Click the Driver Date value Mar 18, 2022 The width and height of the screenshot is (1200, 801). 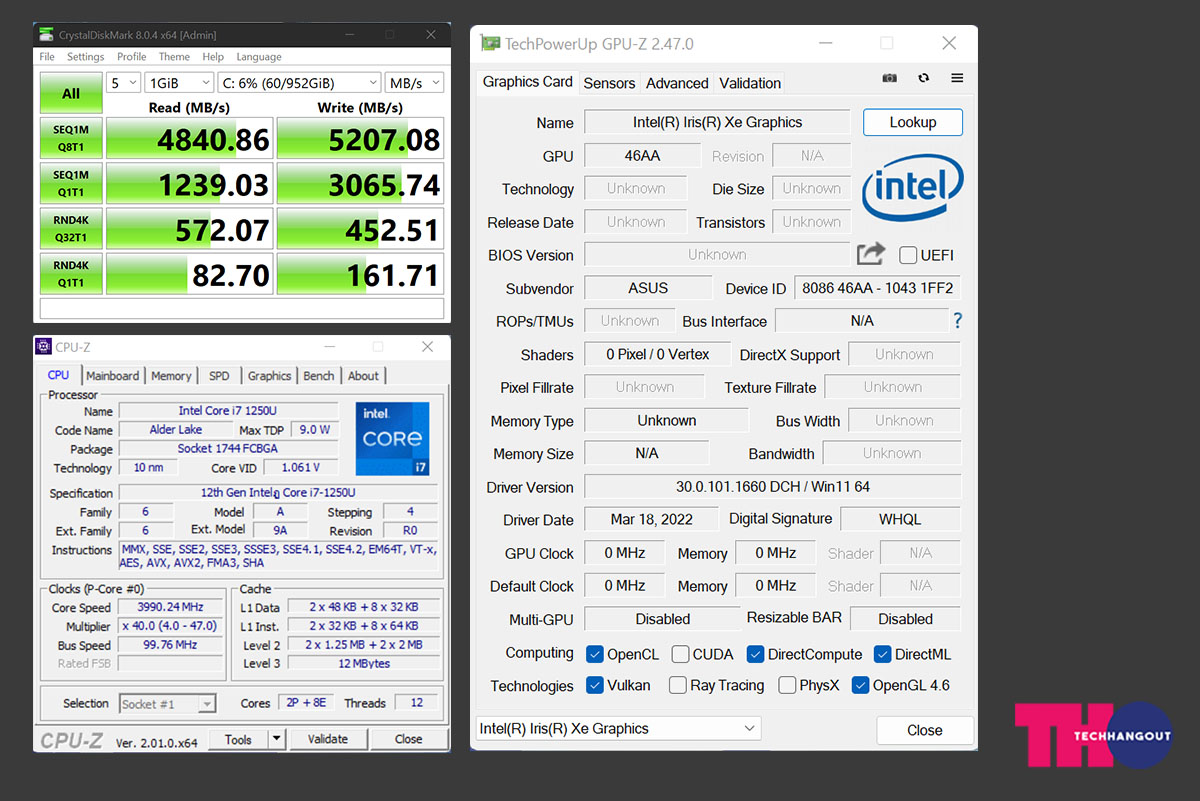click(x=651, y=520)
